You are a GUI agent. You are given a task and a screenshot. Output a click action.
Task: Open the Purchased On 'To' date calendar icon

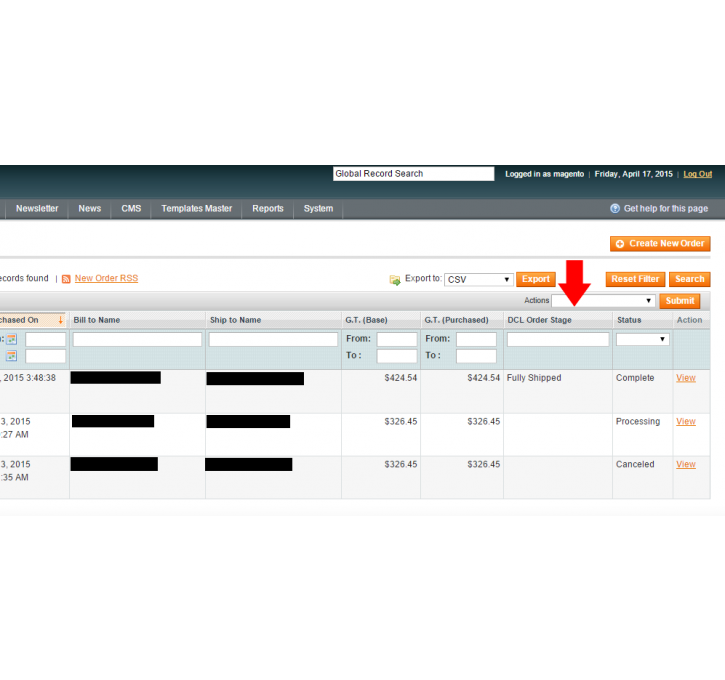click(x=12, y=356)
